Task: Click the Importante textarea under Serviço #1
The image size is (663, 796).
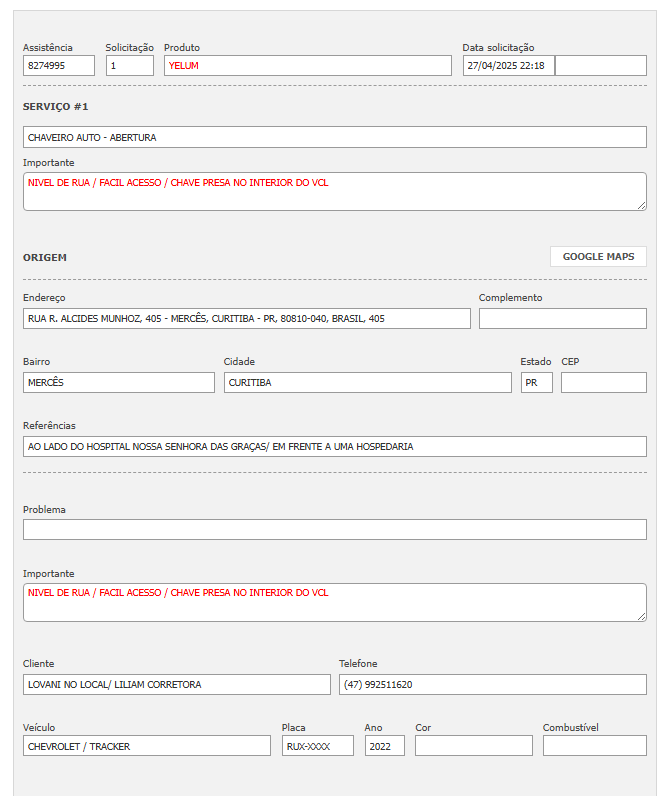Action: pyautogui.click(x=334, y=192)
